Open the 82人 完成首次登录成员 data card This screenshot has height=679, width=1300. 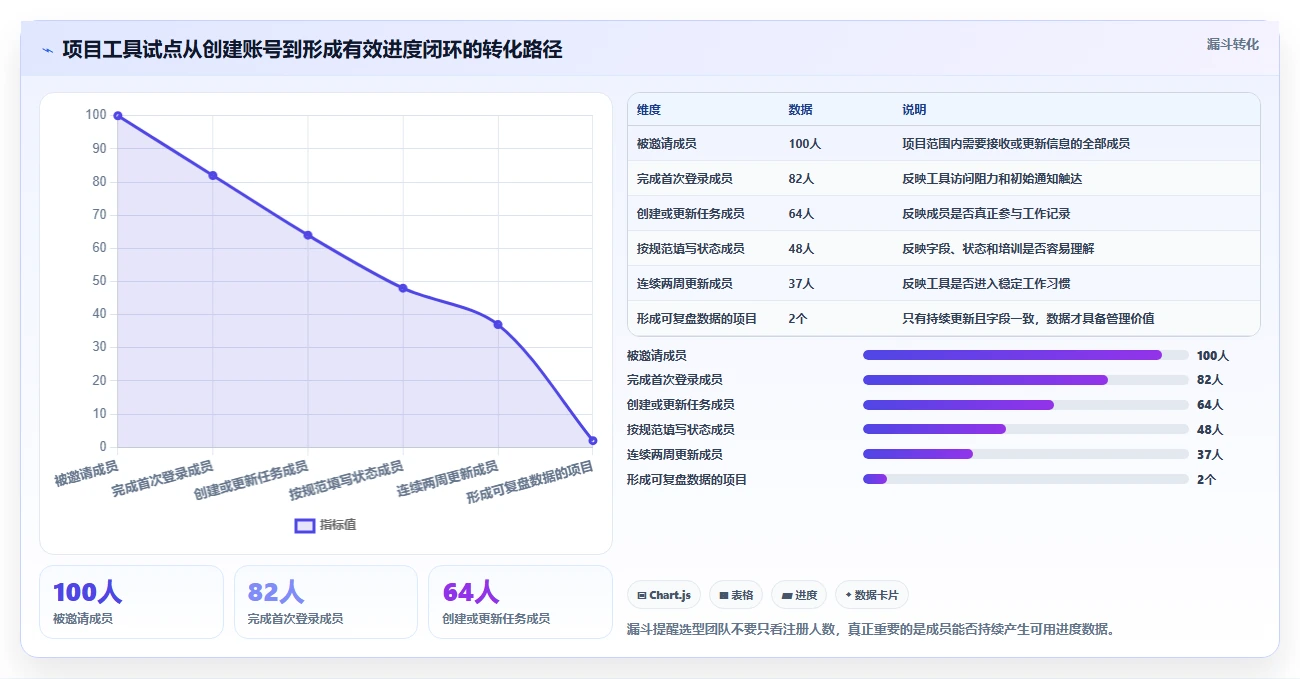[x=325, y=602]
